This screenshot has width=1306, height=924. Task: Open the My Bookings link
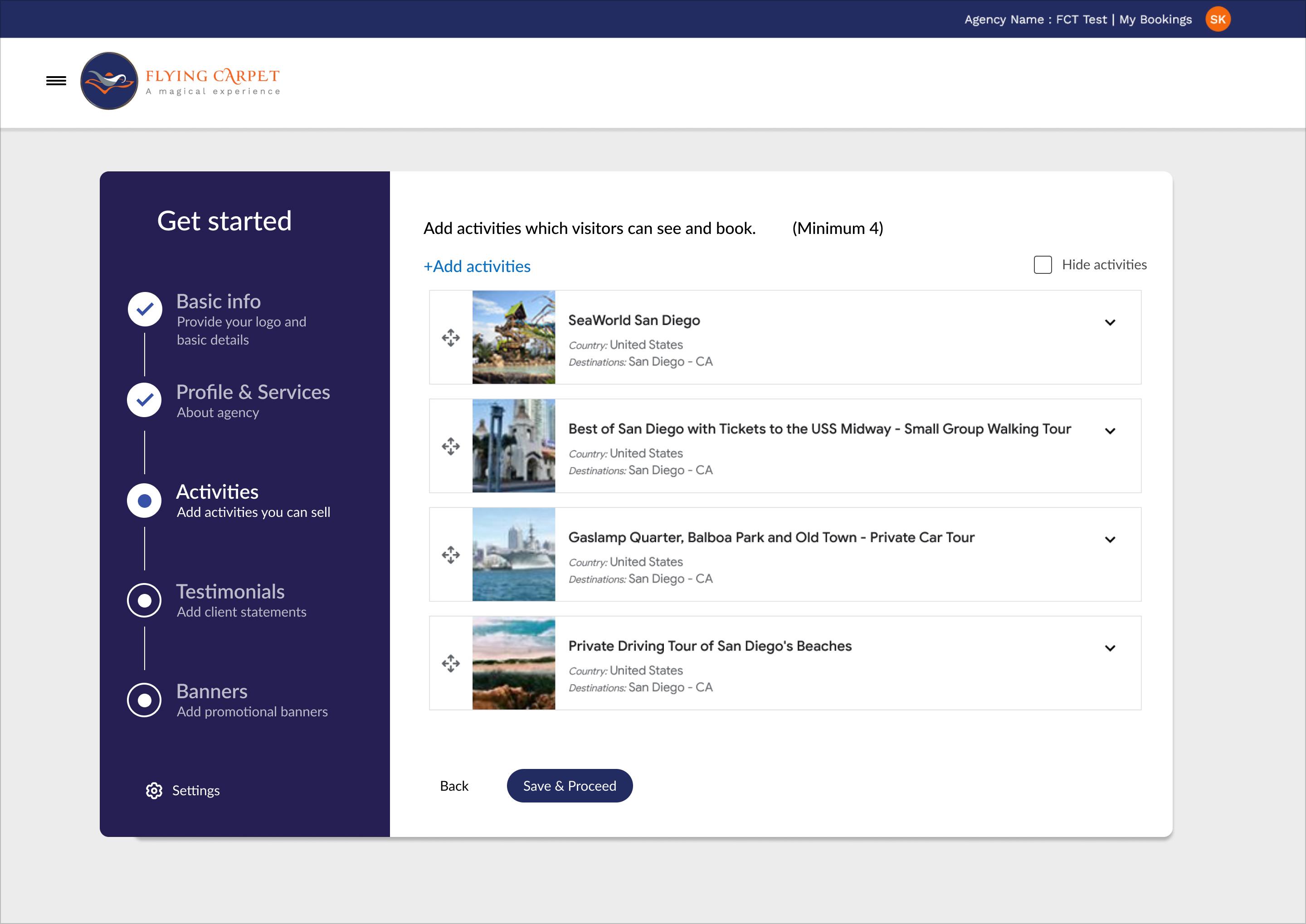(1155, 19)
